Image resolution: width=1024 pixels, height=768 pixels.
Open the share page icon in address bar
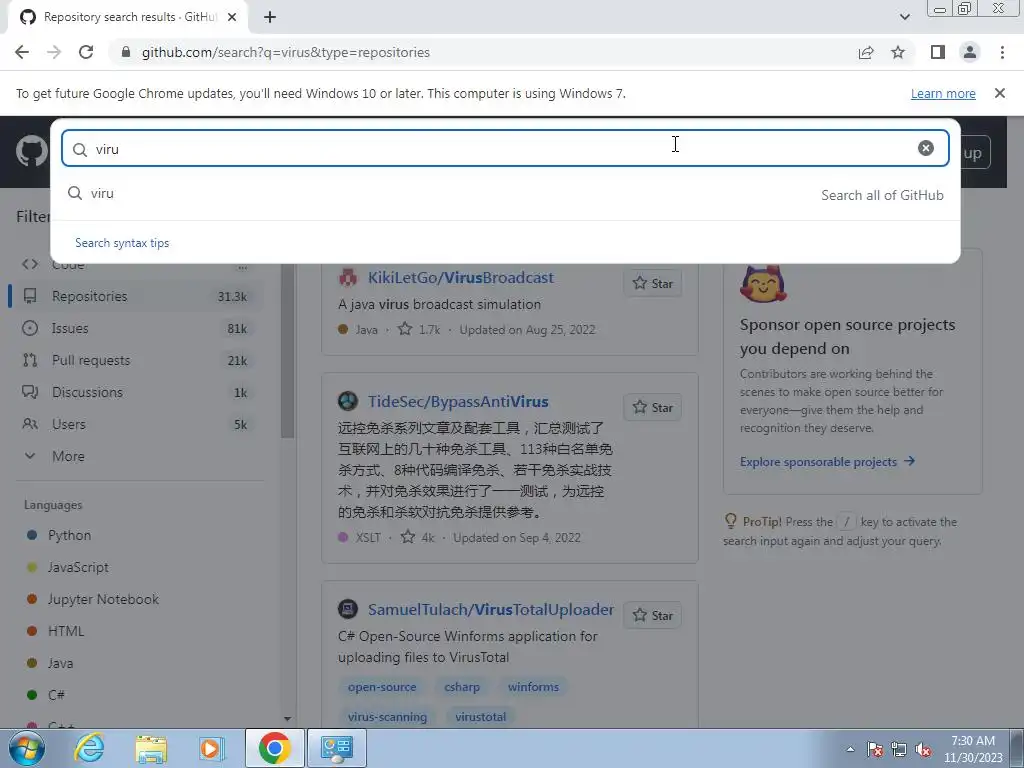click(x=866, y=52)
